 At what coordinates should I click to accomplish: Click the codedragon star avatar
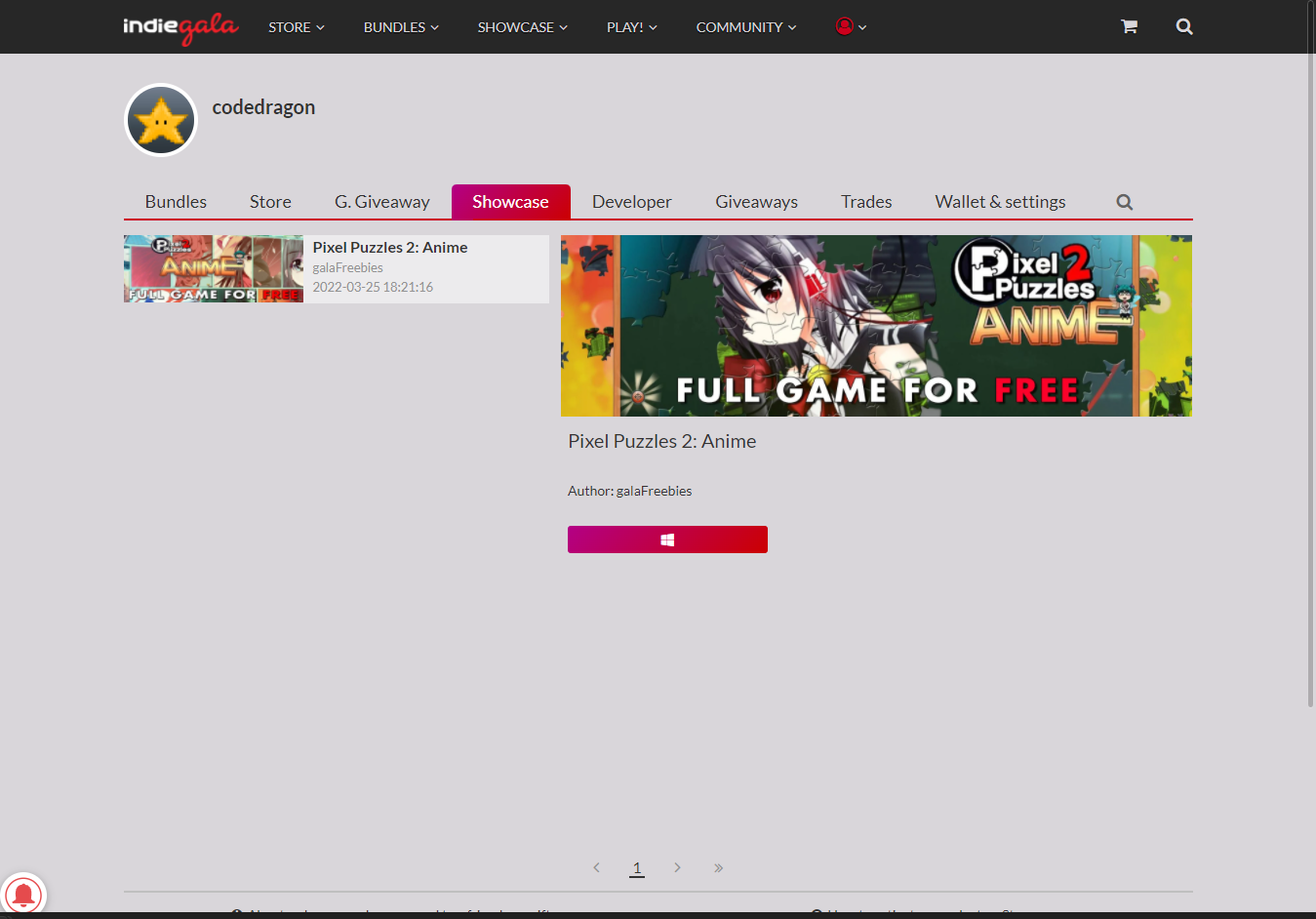[x=161, y=120]
